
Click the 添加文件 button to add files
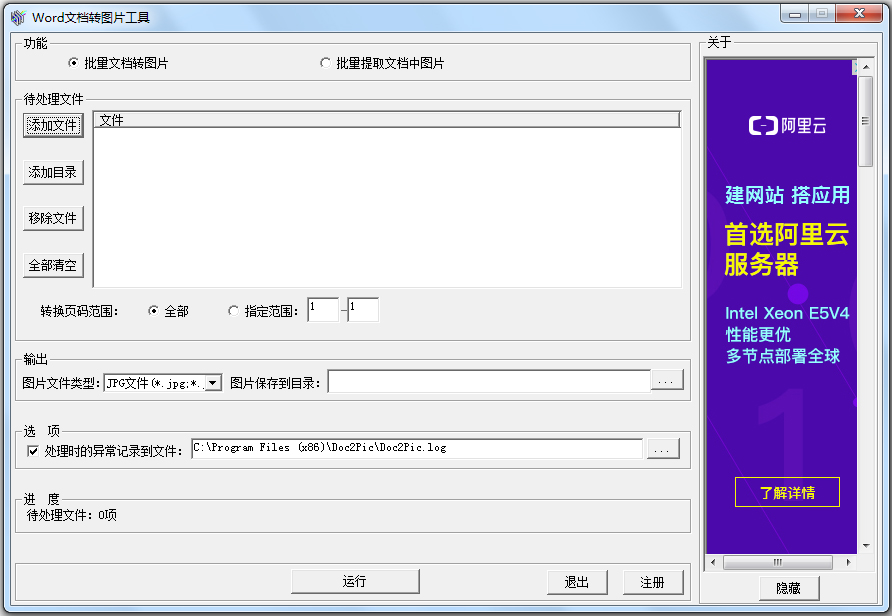point(52,125)
